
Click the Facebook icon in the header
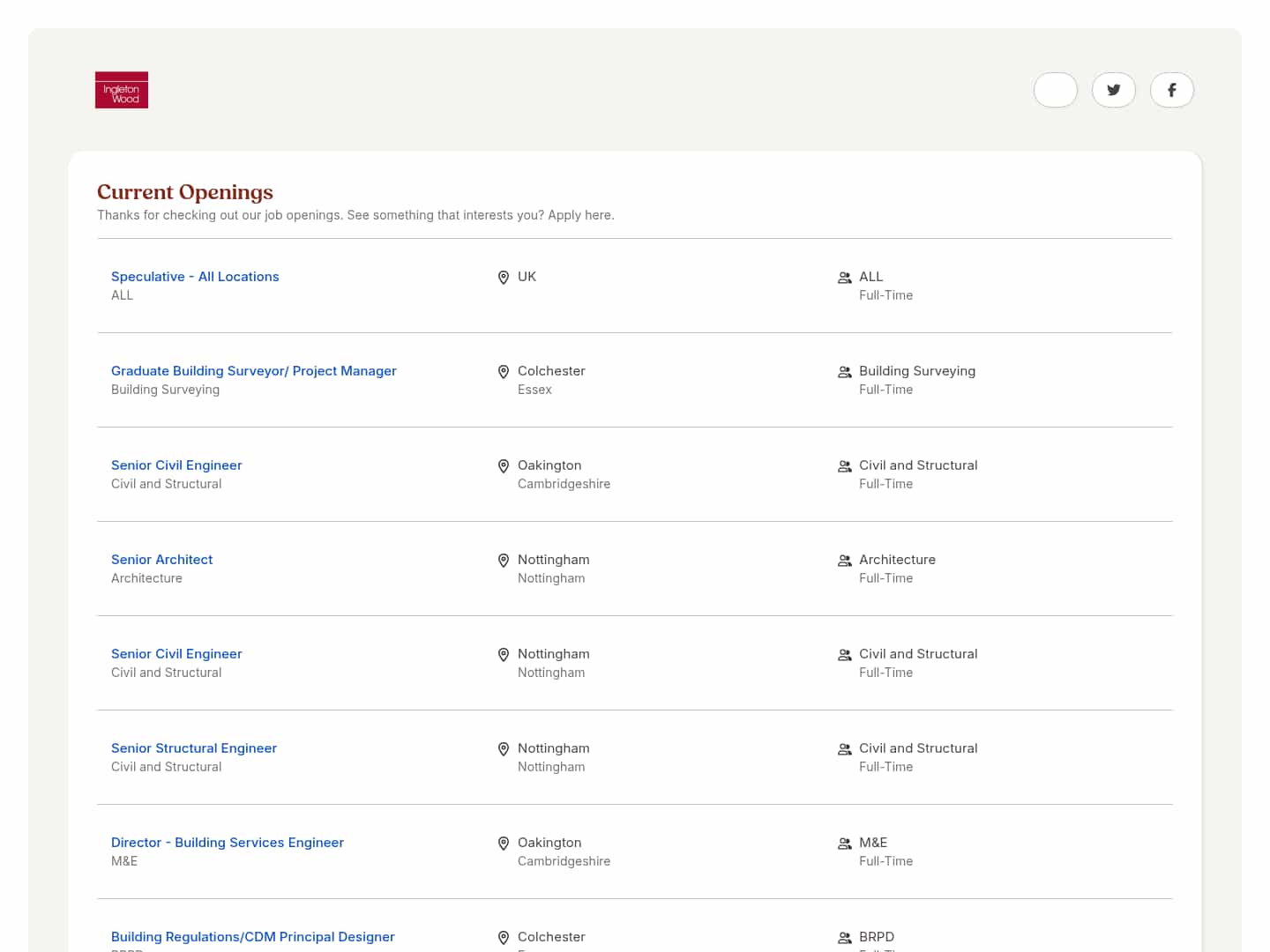(1172, 90)
